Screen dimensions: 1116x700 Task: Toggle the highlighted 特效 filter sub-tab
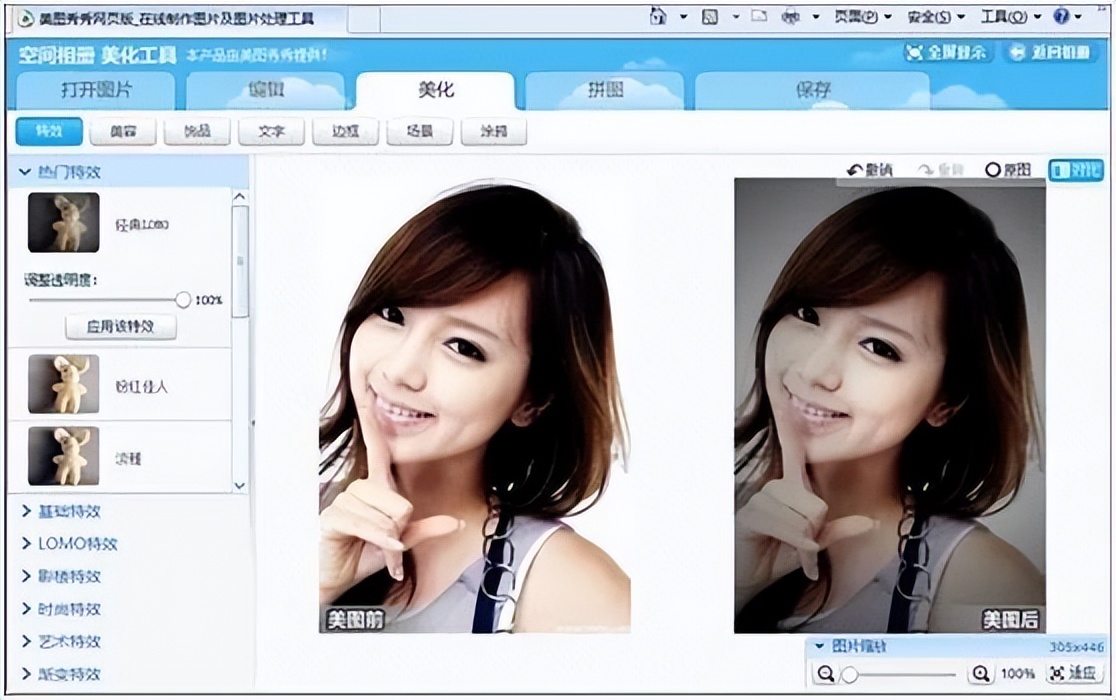pyautogui.click(x=48, y=131)
